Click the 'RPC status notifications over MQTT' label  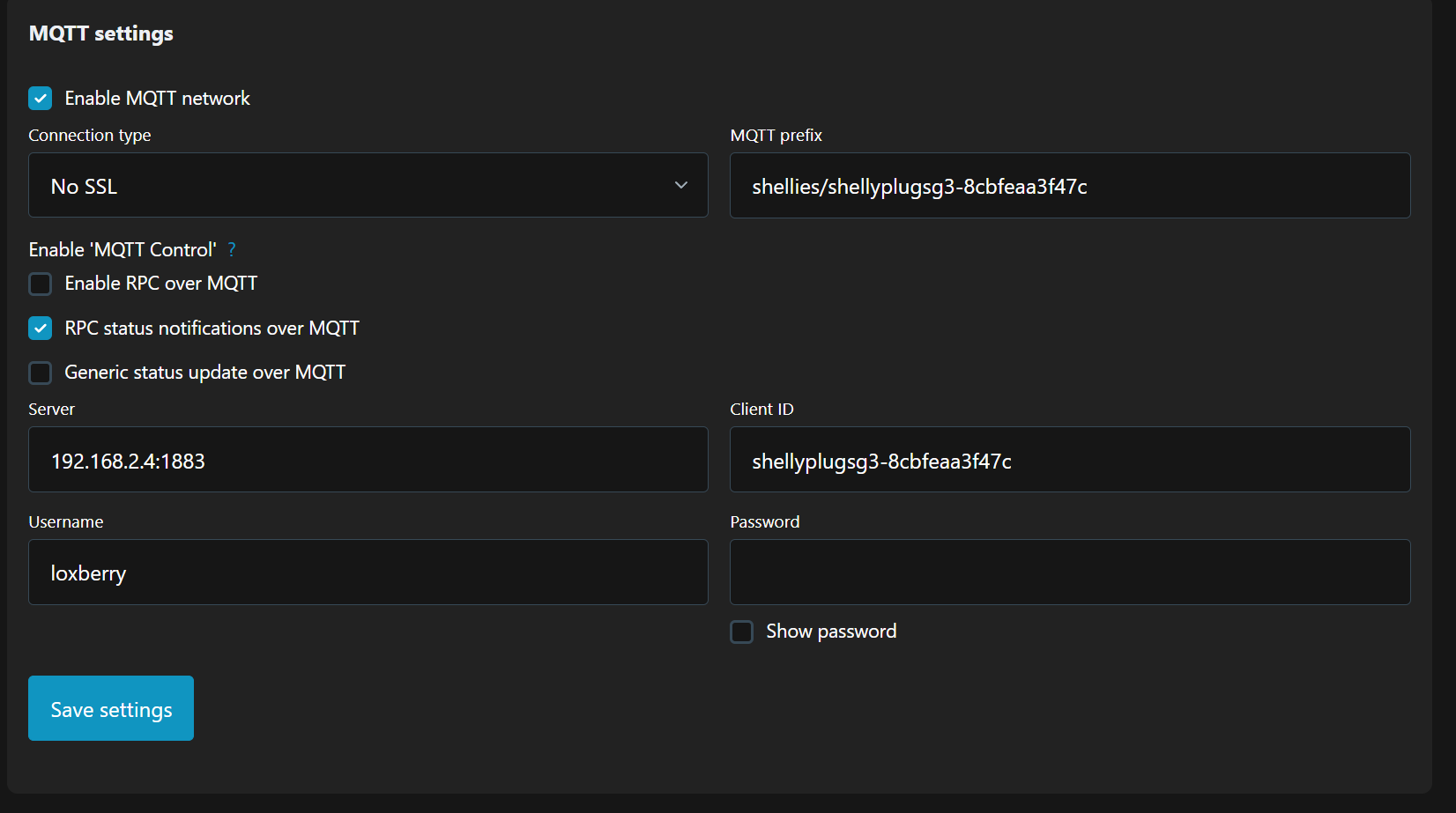(x=212, y=329)
